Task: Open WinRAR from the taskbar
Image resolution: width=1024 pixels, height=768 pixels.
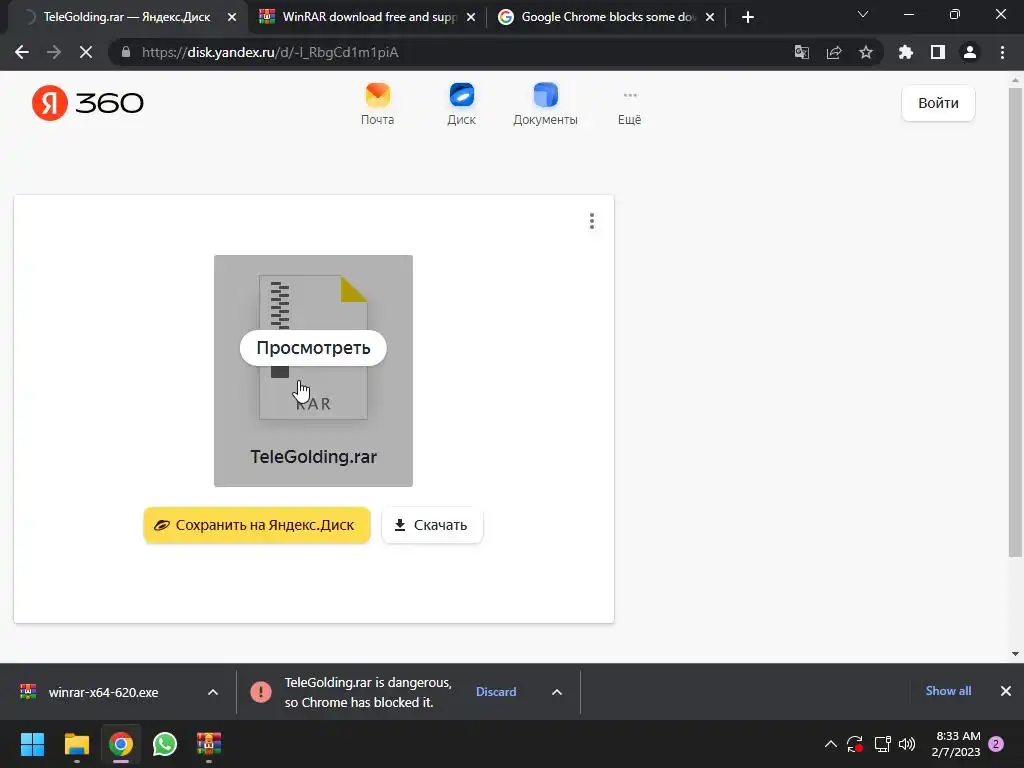Action: (x=209, y=744)
